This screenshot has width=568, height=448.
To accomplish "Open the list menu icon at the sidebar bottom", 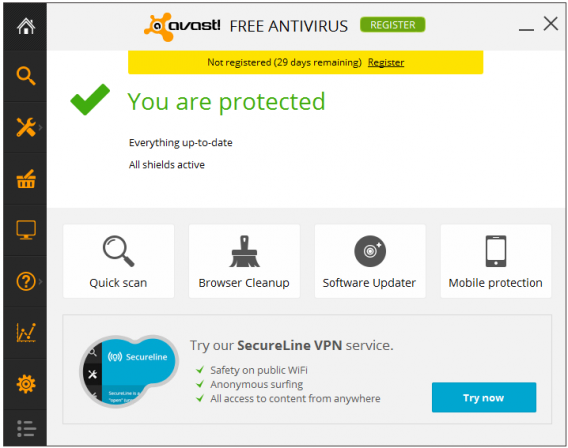I will 26,428.
